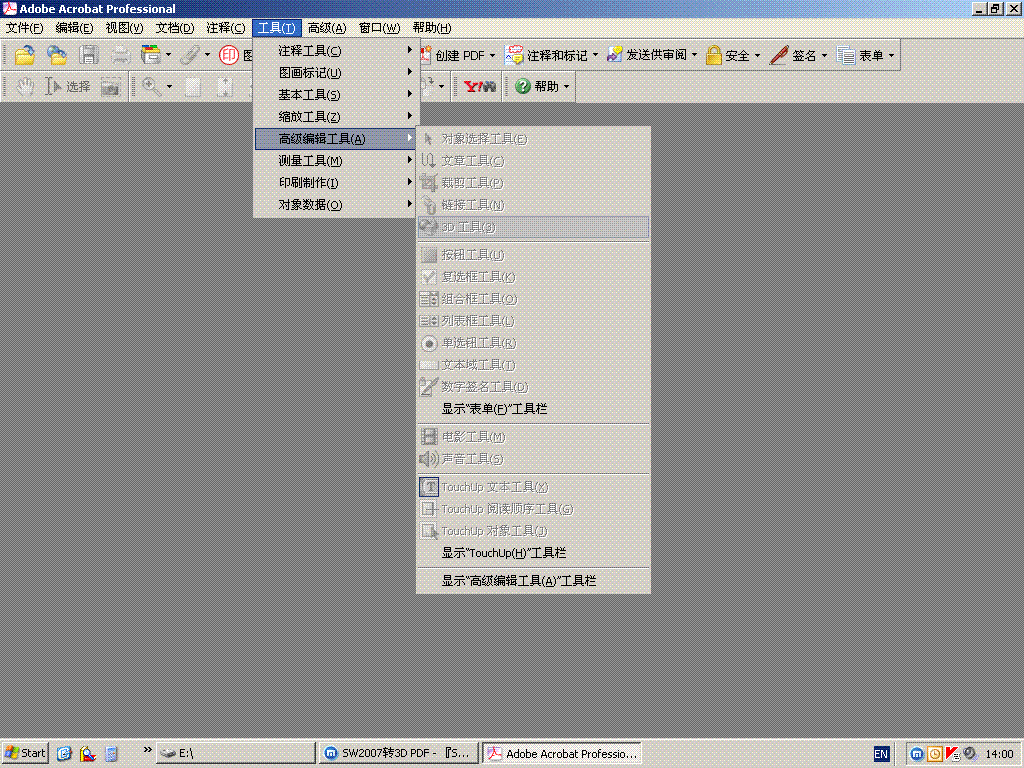Viewport: 1024px width, 768px height.
Task: Click the paperclip attach icon
Action: [189, 56]
